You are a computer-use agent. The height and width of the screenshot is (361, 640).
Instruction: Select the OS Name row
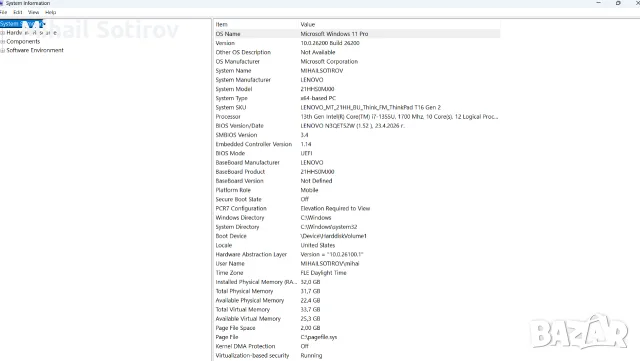tap(357, 34)
